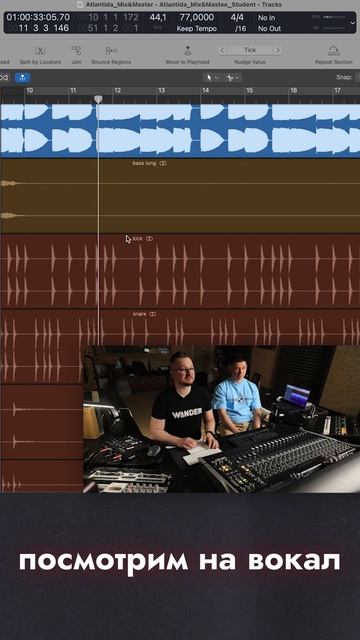360x640 pixels.
Task: Click the /16 division value
Action: [x=241, y=29]
